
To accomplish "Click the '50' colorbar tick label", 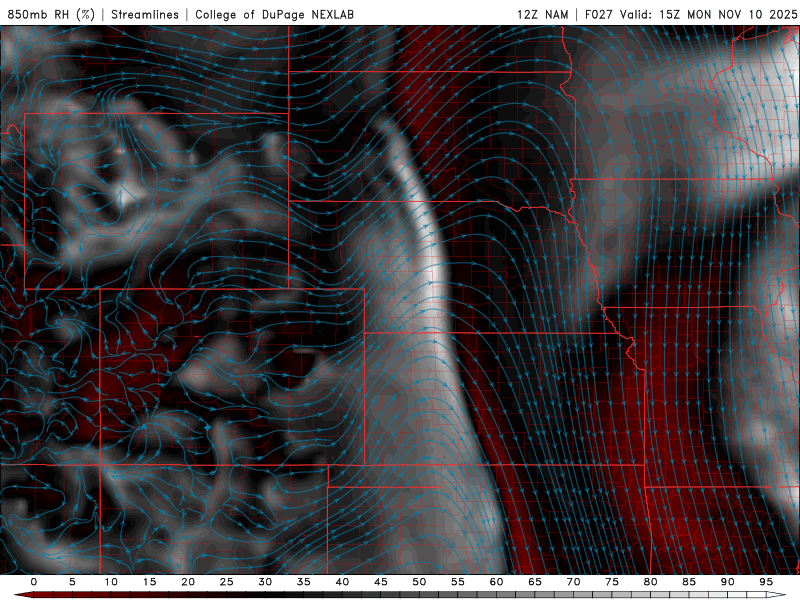I will point(419,582).
